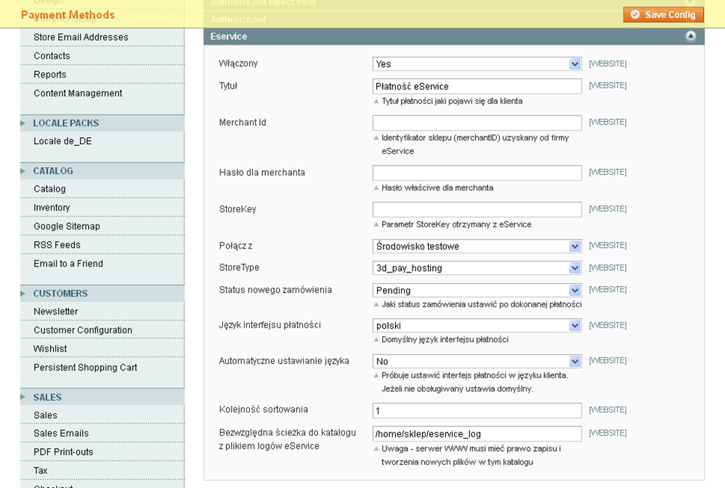
Task: Click the Status nowego zamówienia label
Action: 276,290
